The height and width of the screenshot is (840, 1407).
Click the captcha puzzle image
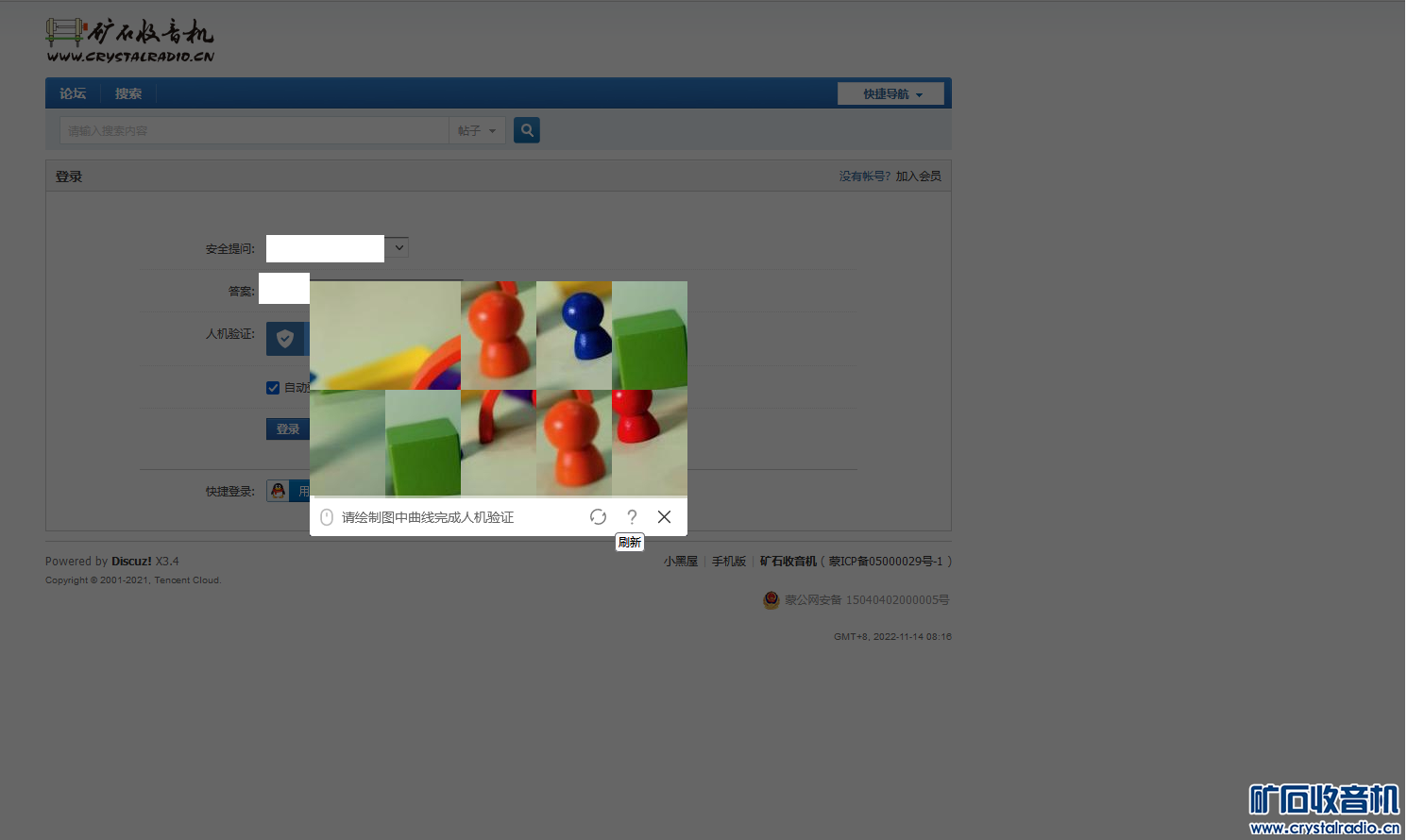pos(499,389)
